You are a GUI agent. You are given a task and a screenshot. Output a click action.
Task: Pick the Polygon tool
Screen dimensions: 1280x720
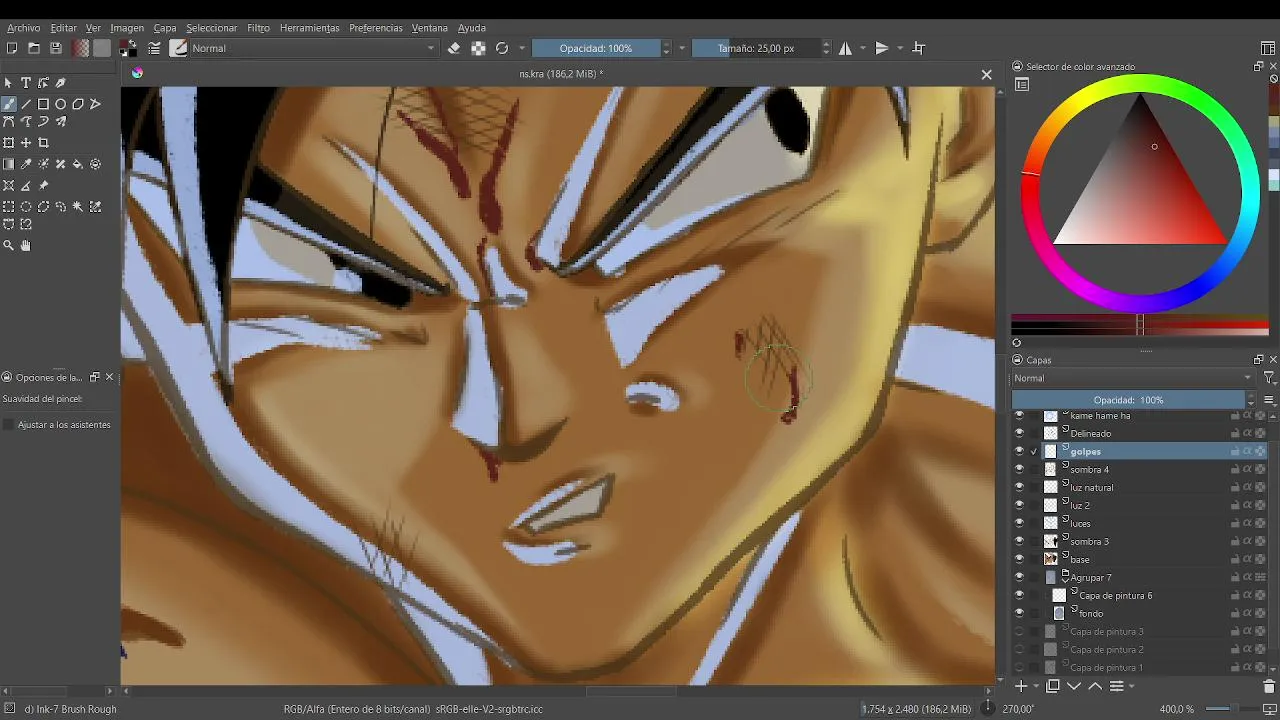(x=78, y=104)
